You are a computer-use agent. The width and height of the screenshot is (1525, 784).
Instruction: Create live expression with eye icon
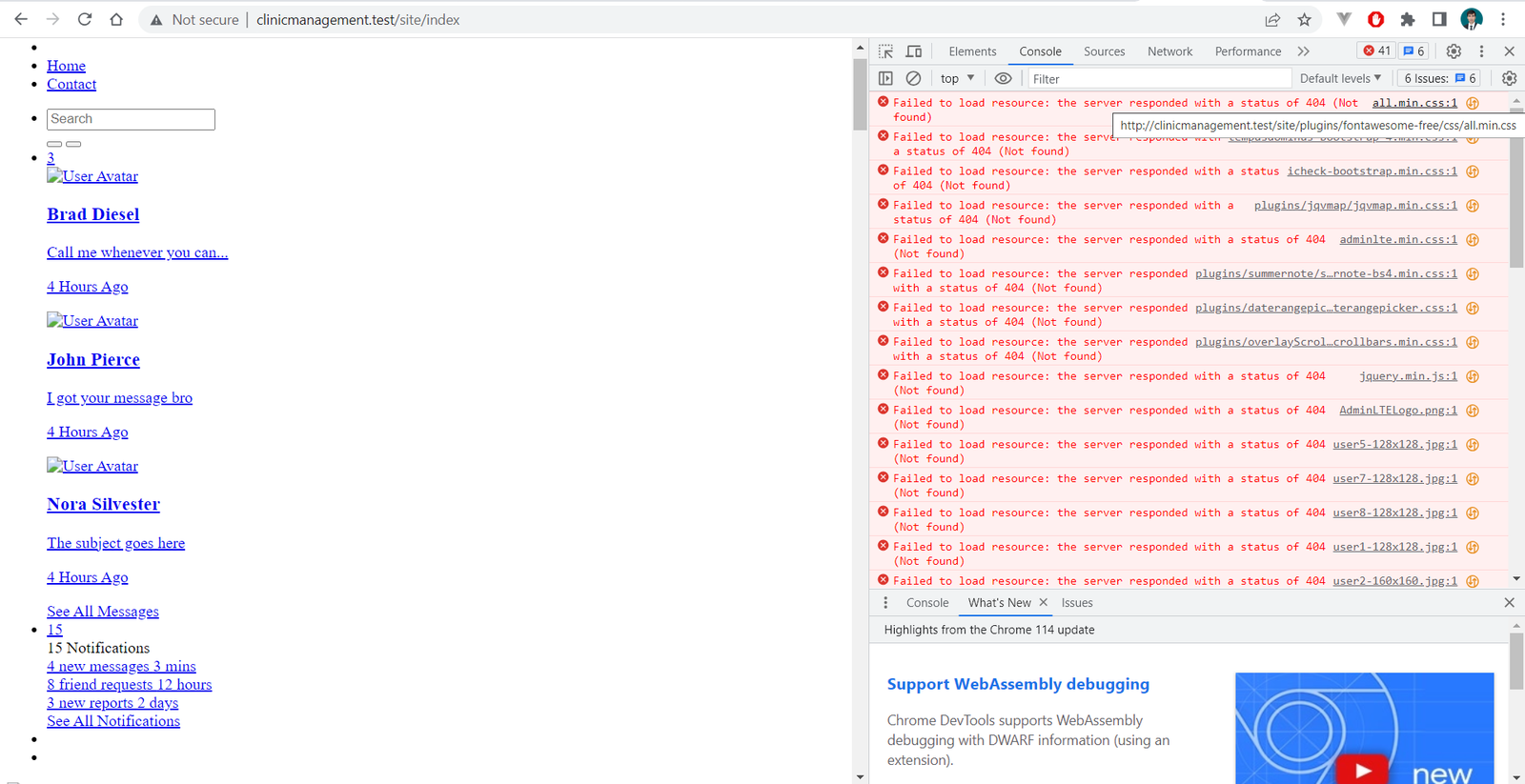tap(1003, 78)
